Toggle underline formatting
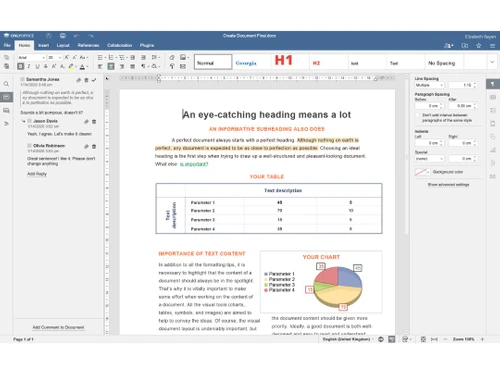Screen dimensions: 500x375 pos(37,66)
